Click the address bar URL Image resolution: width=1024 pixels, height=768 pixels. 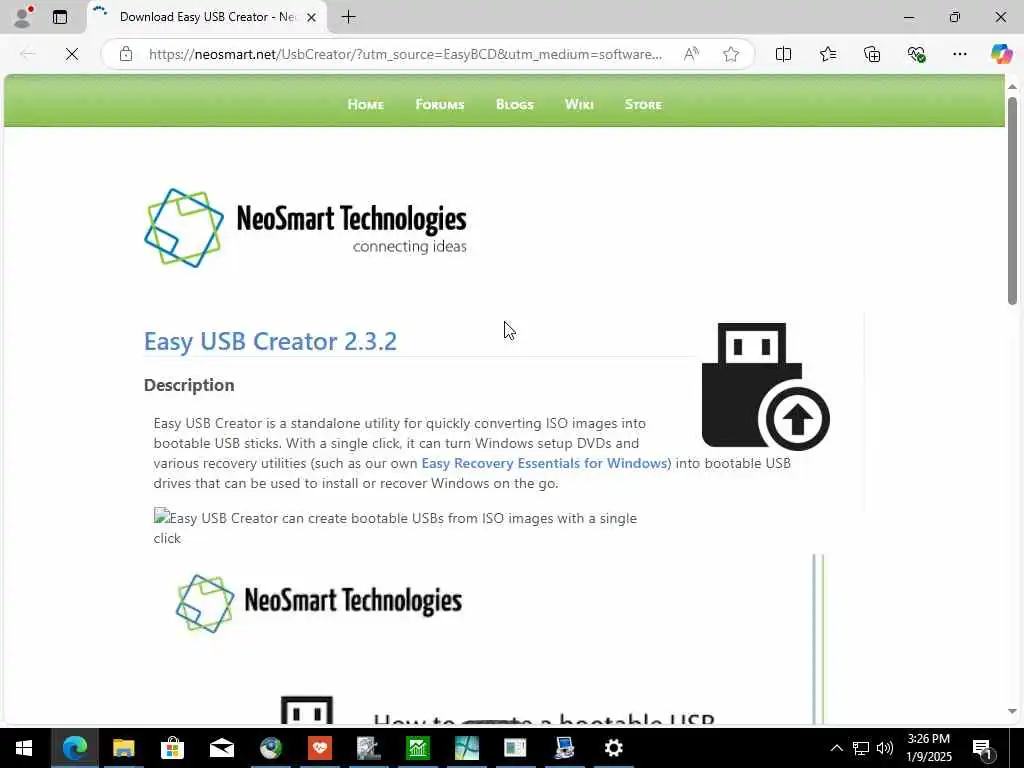(405, 54)
